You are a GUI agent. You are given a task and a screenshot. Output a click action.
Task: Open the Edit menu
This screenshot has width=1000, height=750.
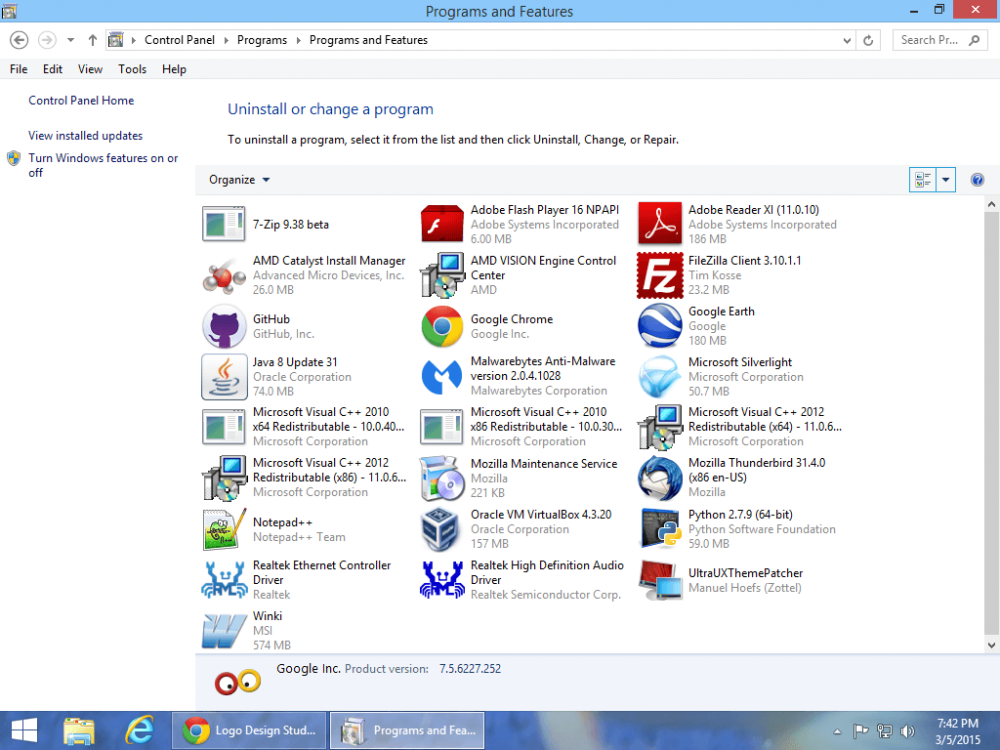pos(52,69)
